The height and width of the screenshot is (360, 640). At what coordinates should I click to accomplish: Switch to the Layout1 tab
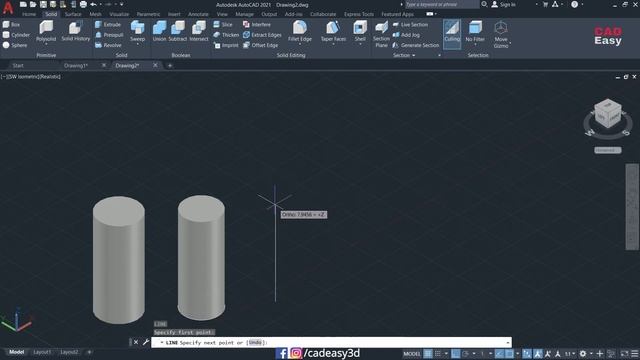(42, 352)
